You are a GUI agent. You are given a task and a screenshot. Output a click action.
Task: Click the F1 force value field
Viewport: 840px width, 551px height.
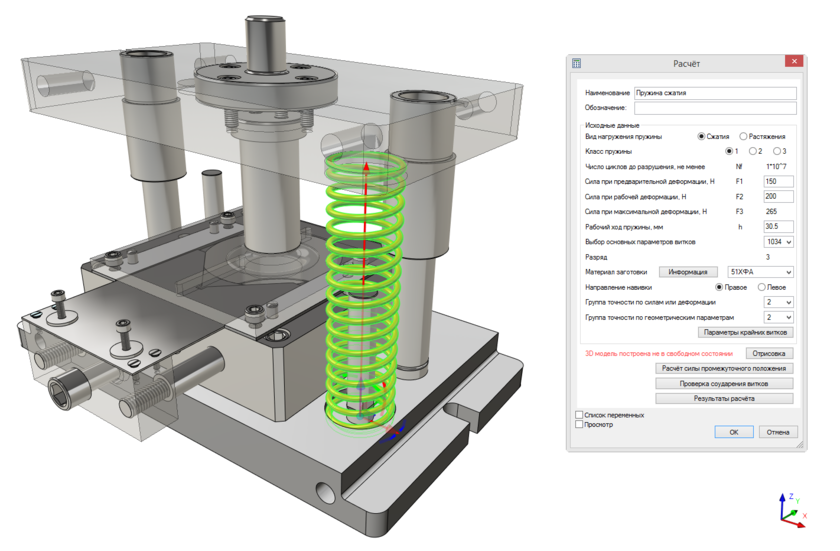coord(778,182)
